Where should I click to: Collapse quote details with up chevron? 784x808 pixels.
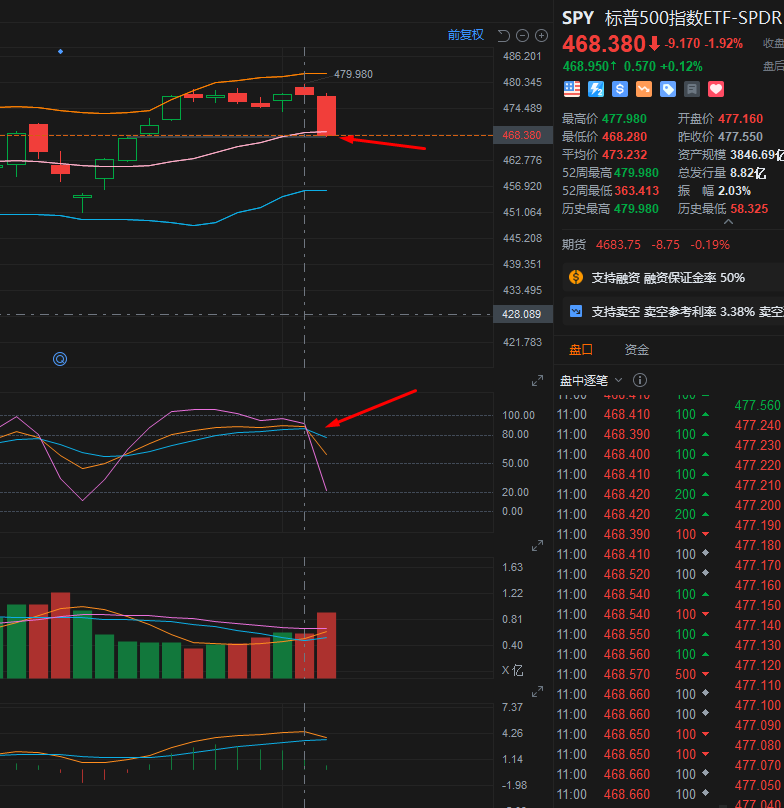(728, 222)
